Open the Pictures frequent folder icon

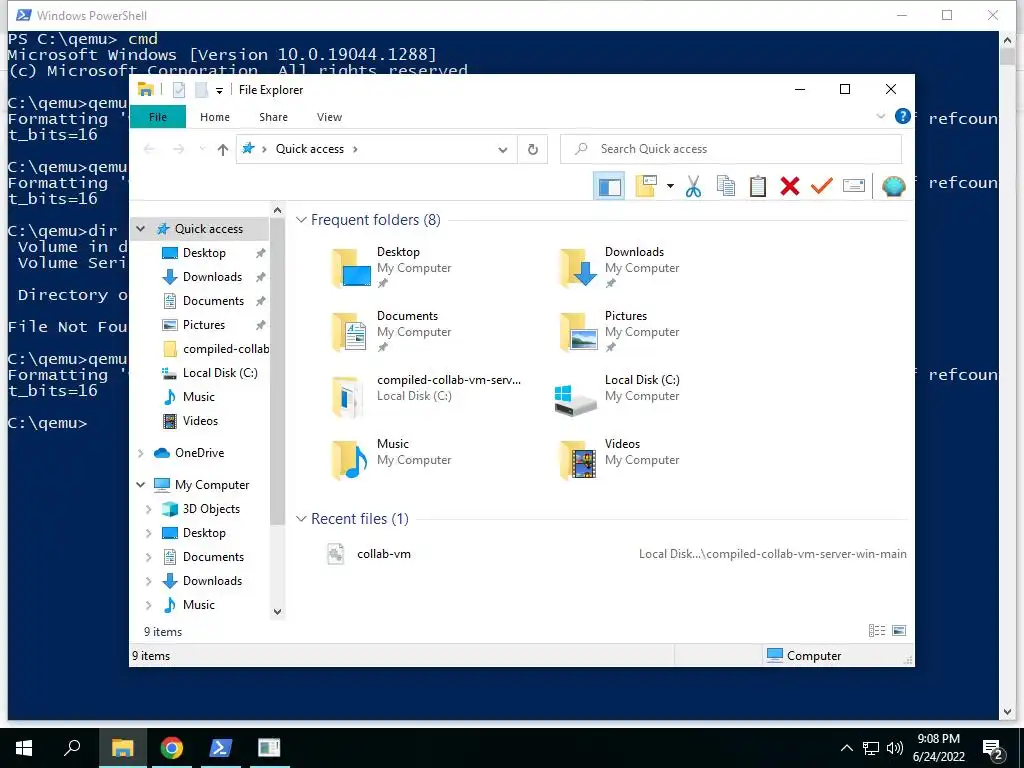579,332
